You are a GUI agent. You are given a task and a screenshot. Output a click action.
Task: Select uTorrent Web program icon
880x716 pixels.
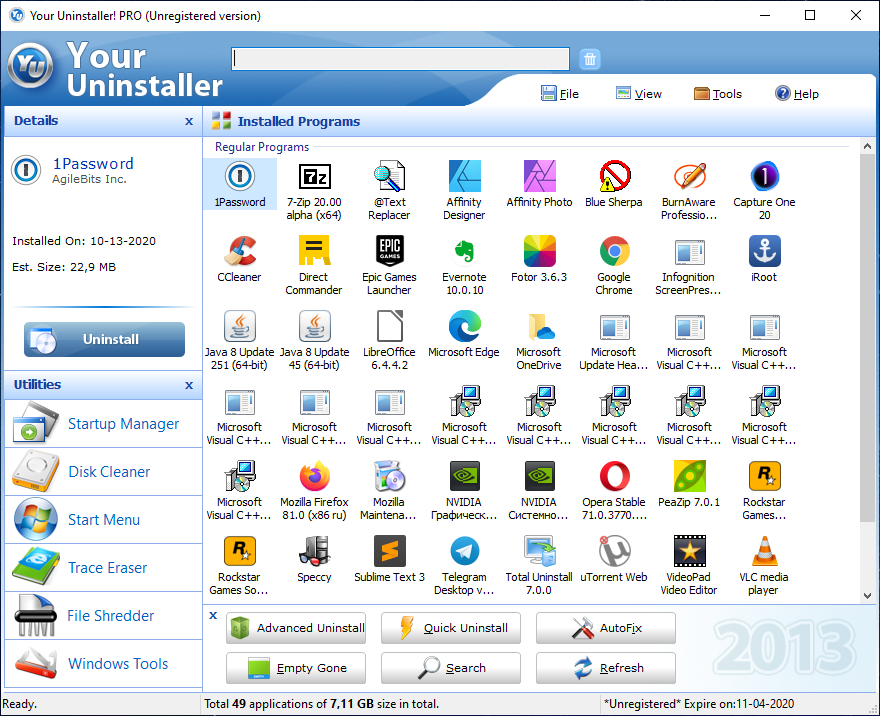pos(614,551)
